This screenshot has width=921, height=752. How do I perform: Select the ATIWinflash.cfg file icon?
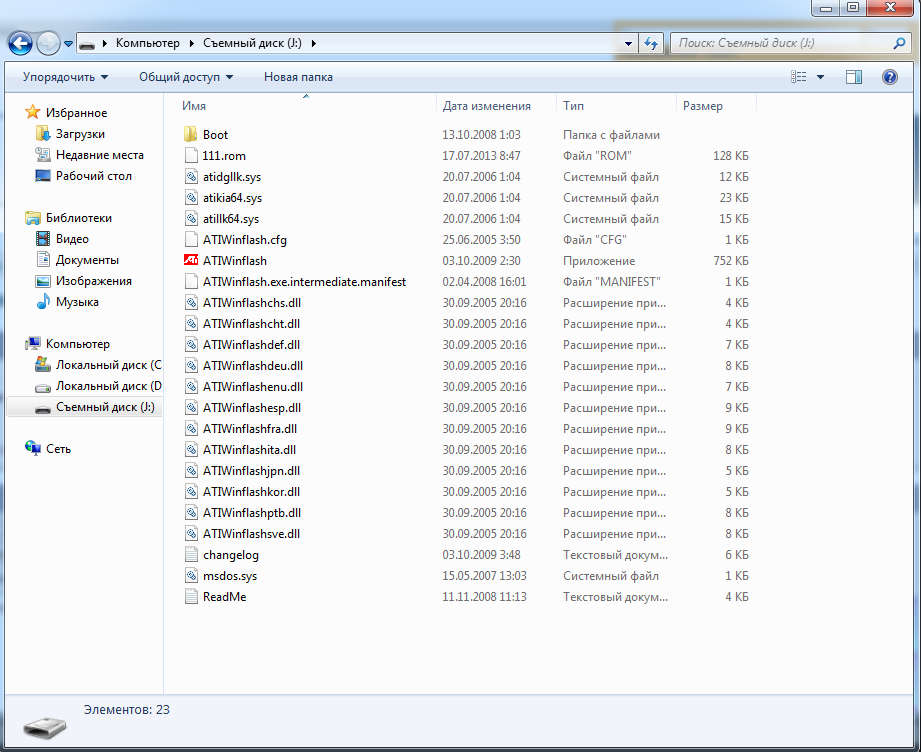point(191,240)
